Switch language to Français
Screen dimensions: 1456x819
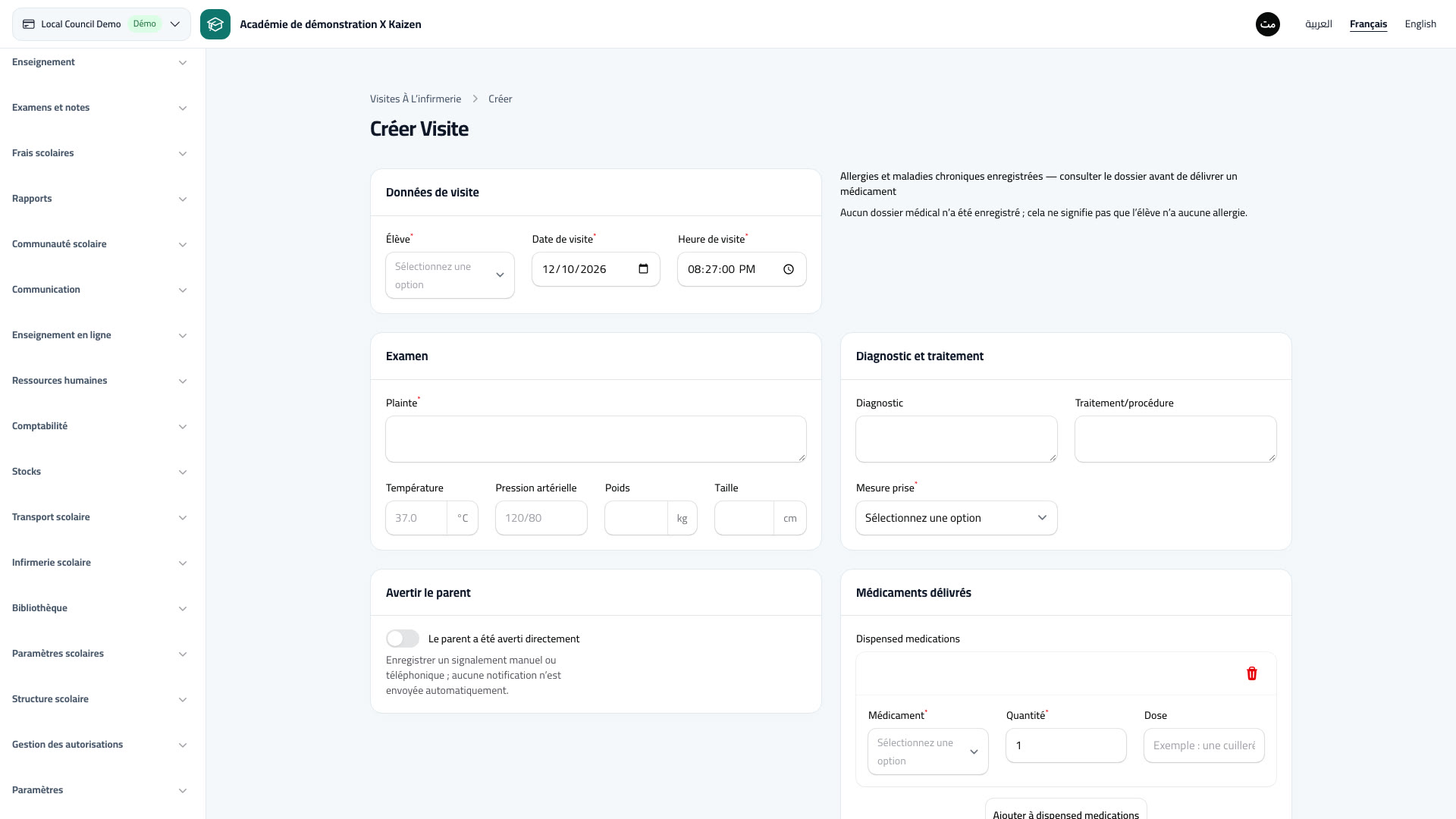(x=1368, y=24)
